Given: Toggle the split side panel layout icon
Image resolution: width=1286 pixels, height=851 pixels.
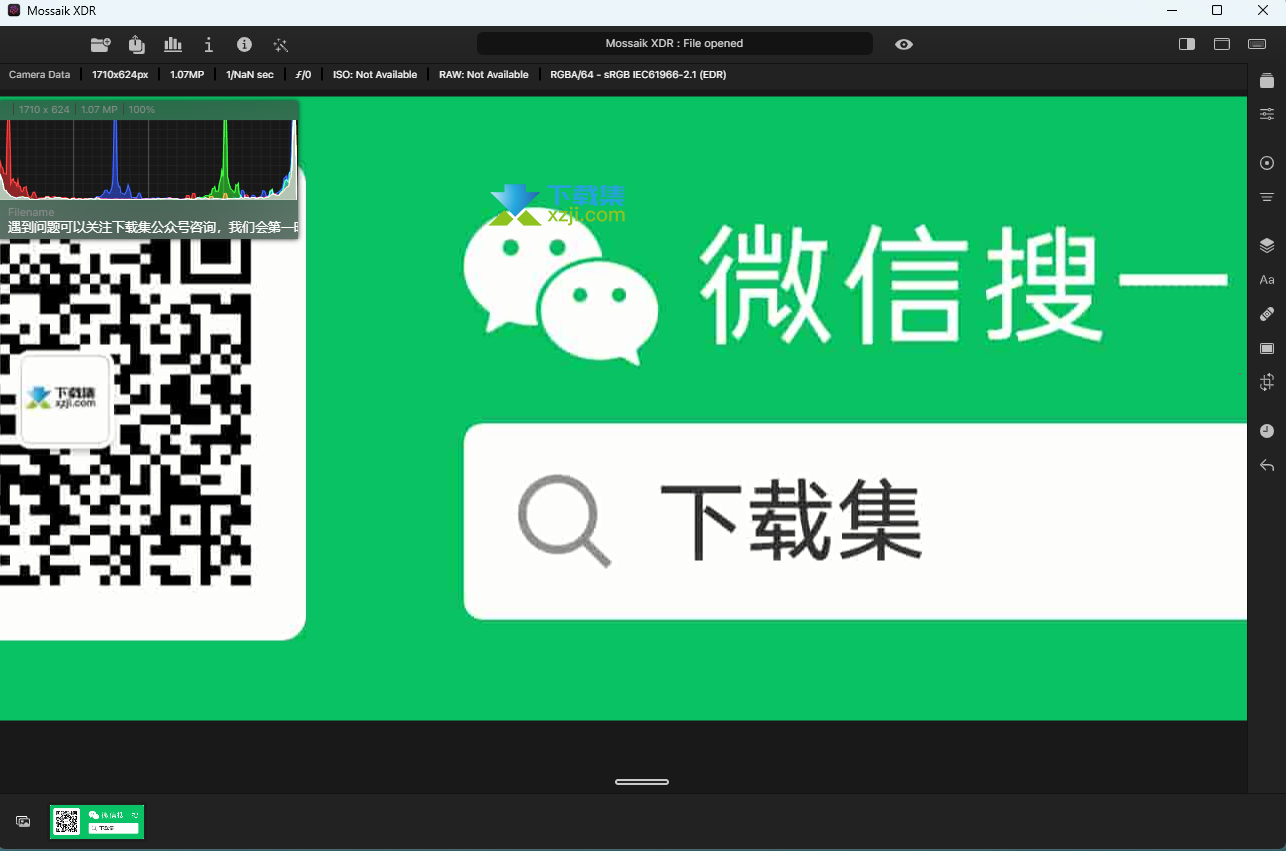Looking at the screenshot, I should [x=1187, y=44].
